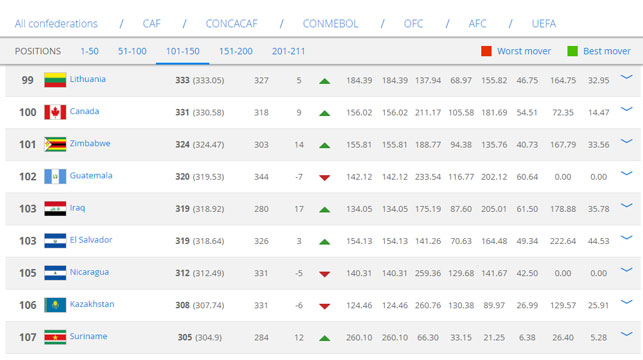Show positions 151-200
This screenshot has width=643, height=360.
point(236,51)
